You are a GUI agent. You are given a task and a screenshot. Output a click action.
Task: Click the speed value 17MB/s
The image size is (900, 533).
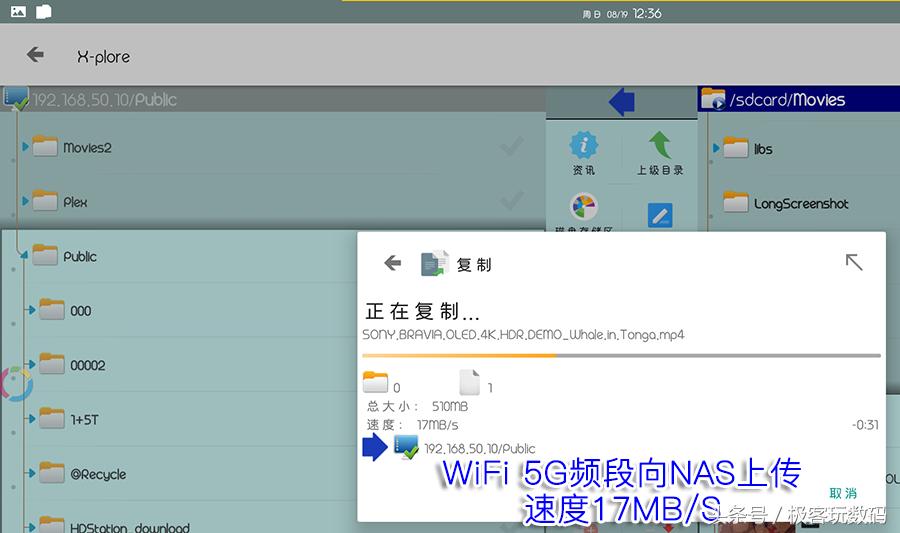(x=437, y=425)
